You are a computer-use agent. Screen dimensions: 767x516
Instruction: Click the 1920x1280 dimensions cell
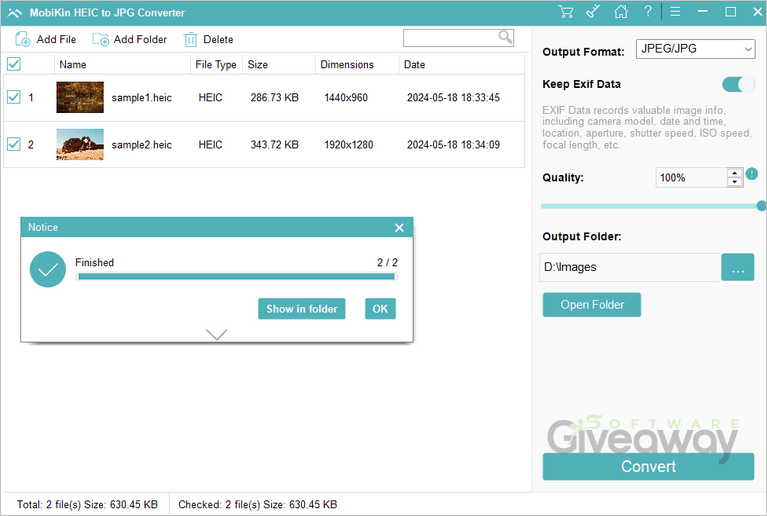(349, 145)
